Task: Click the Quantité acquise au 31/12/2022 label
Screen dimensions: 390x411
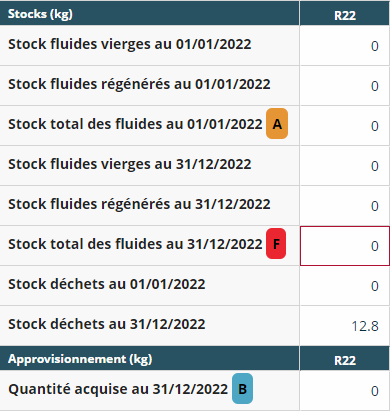Action: click(118, 389)
